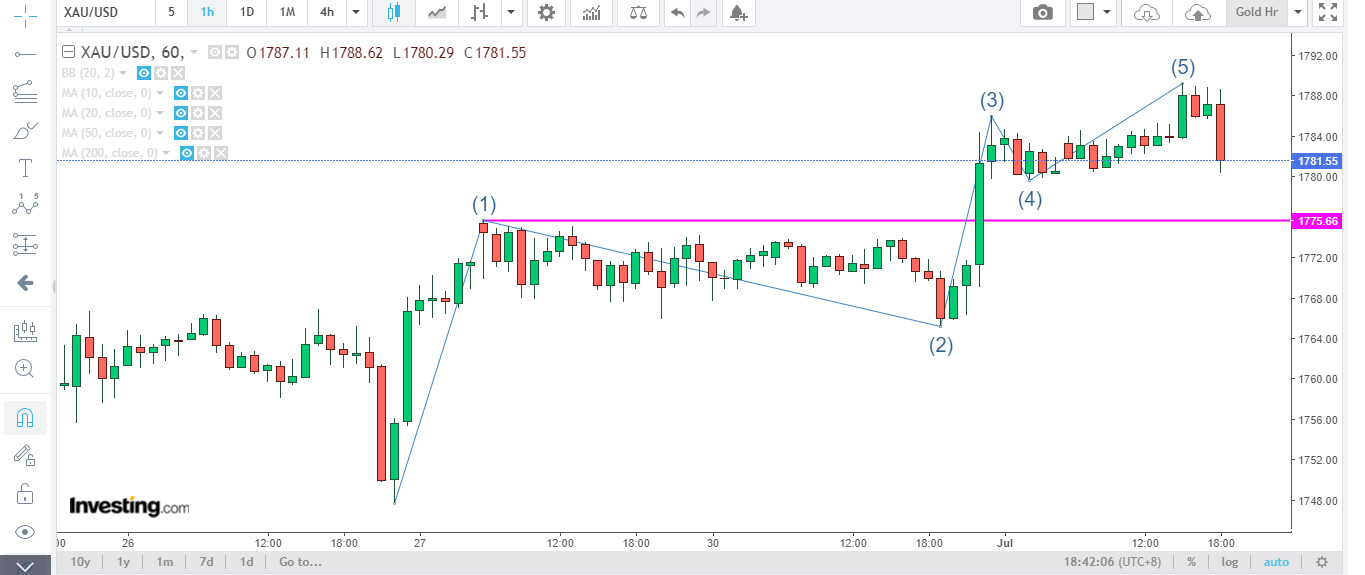The width and height of the screenshot is (1365, 575).
Task: Select the trend line drawing tool
Action: click(25, 53)
